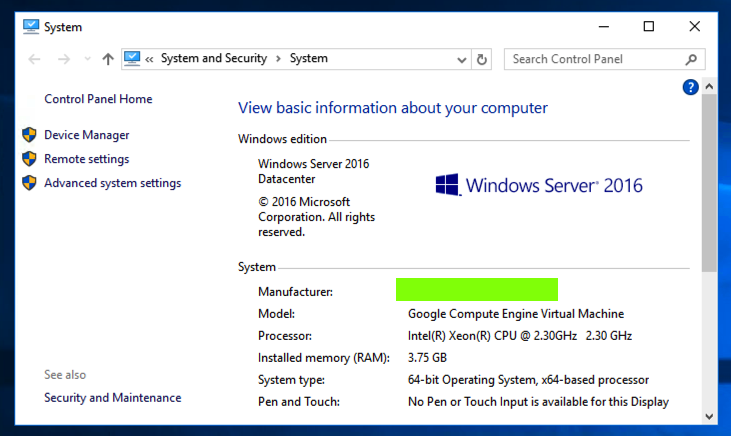Select the System breadcrumb item
The image size is (731, 436).
(x=309, y=59)
